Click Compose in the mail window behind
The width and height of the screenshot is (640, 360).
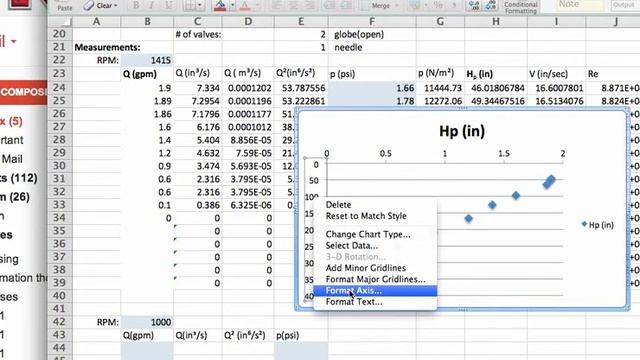click(x=24, y=92)
